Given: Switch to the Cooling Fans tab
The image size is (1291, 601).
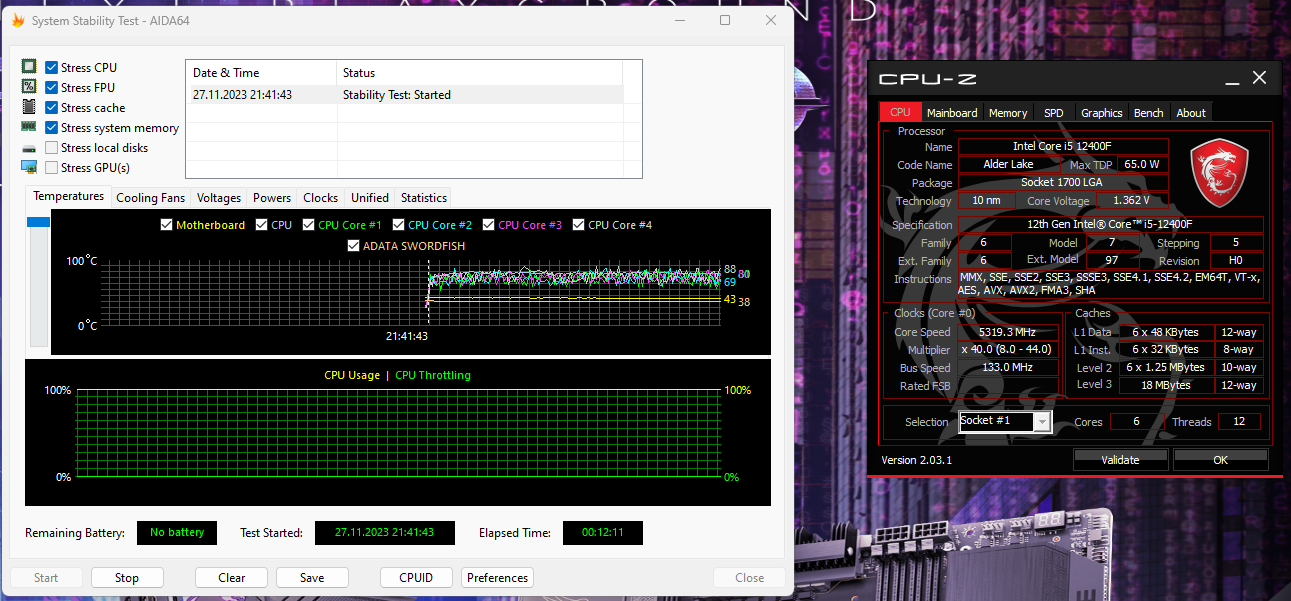Looking at the screenshot, I should click(x=150, y=198).
